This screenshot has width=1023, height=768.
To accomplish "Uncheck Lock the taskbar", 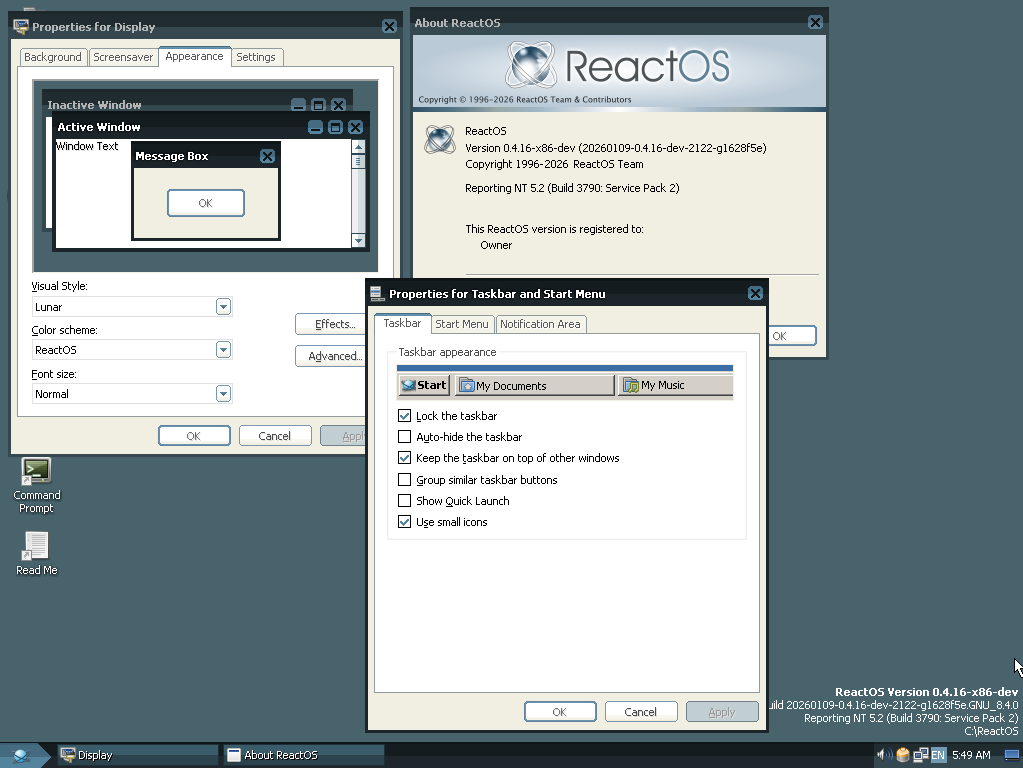I will pyautogui.click(x=405, y=416).
